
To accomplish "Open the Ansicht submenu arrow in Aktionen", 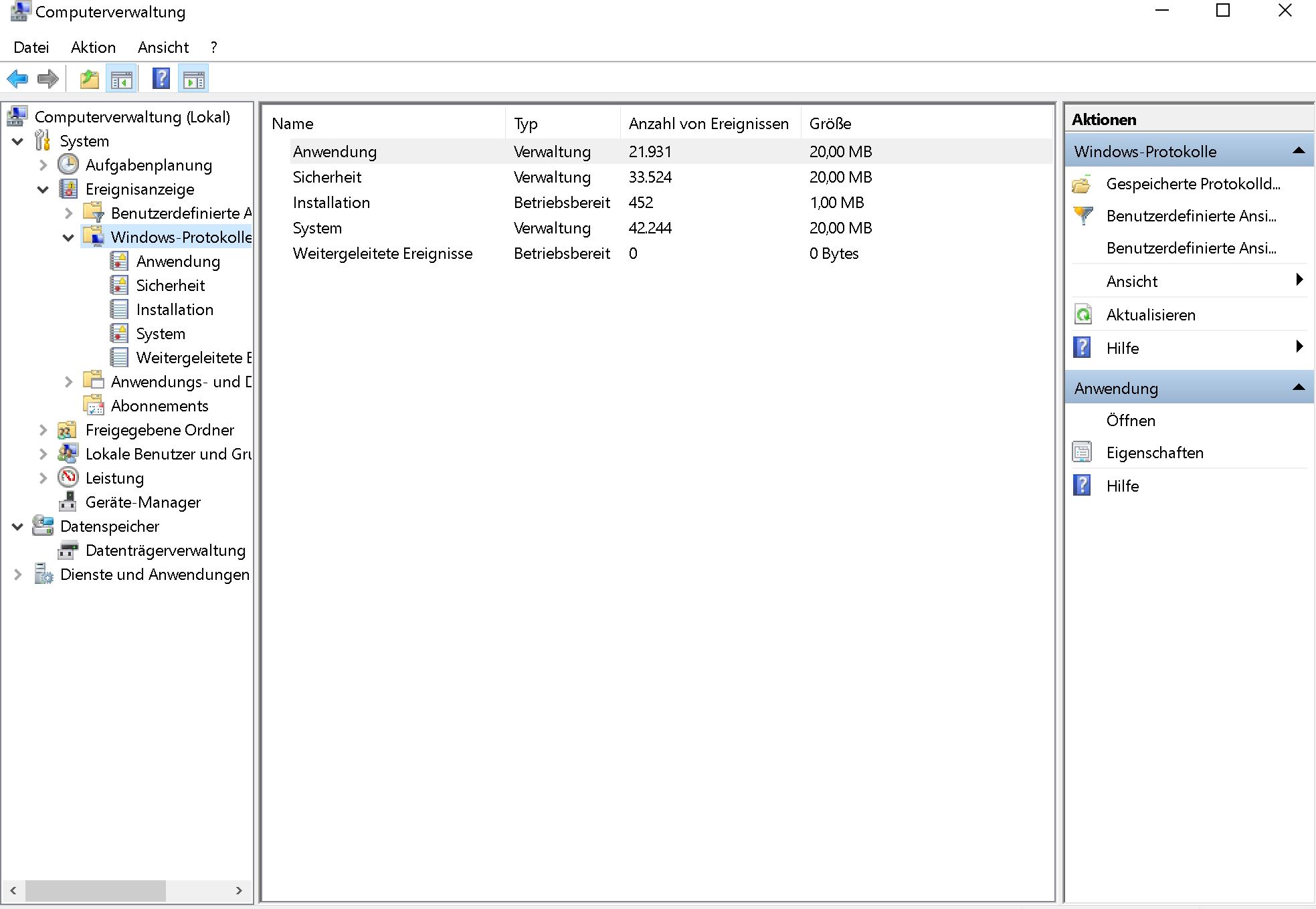I will coord(1299,280).
